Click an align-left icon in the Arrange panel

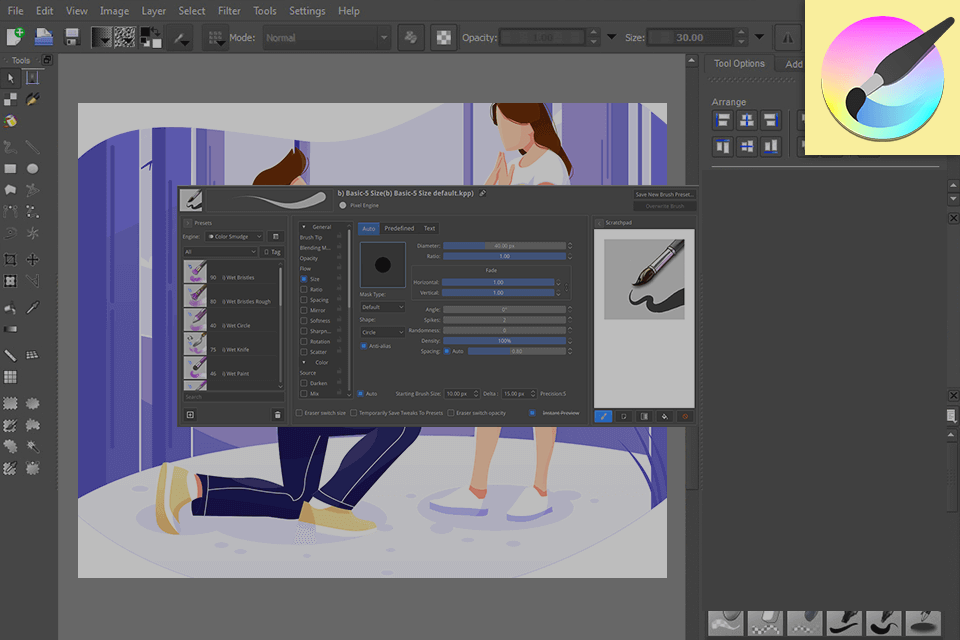721,120
